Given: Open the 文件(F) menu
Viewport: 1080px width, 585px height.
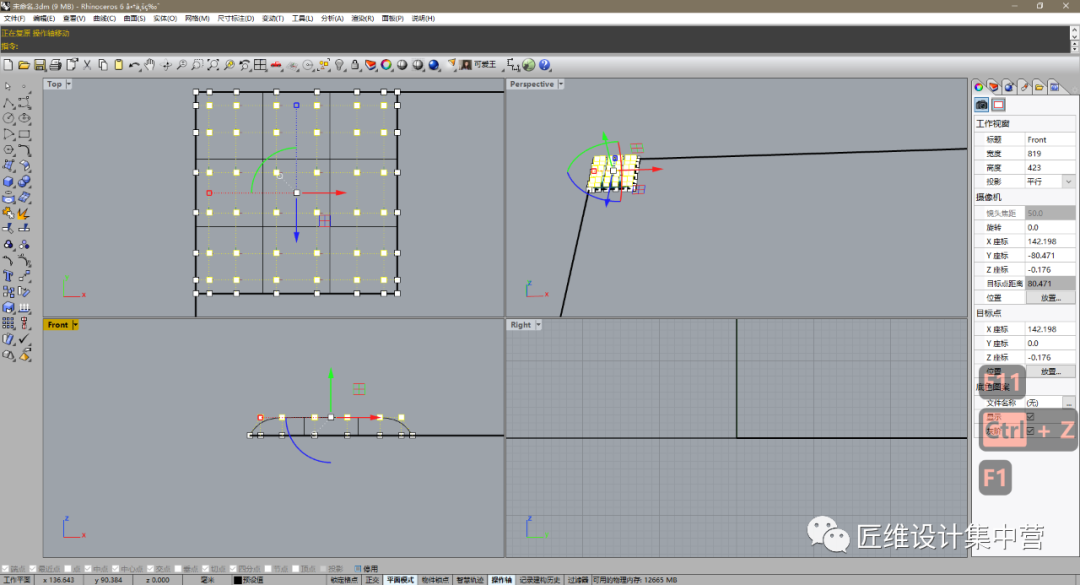Looking at the screenshot, I should click(14, 19).
